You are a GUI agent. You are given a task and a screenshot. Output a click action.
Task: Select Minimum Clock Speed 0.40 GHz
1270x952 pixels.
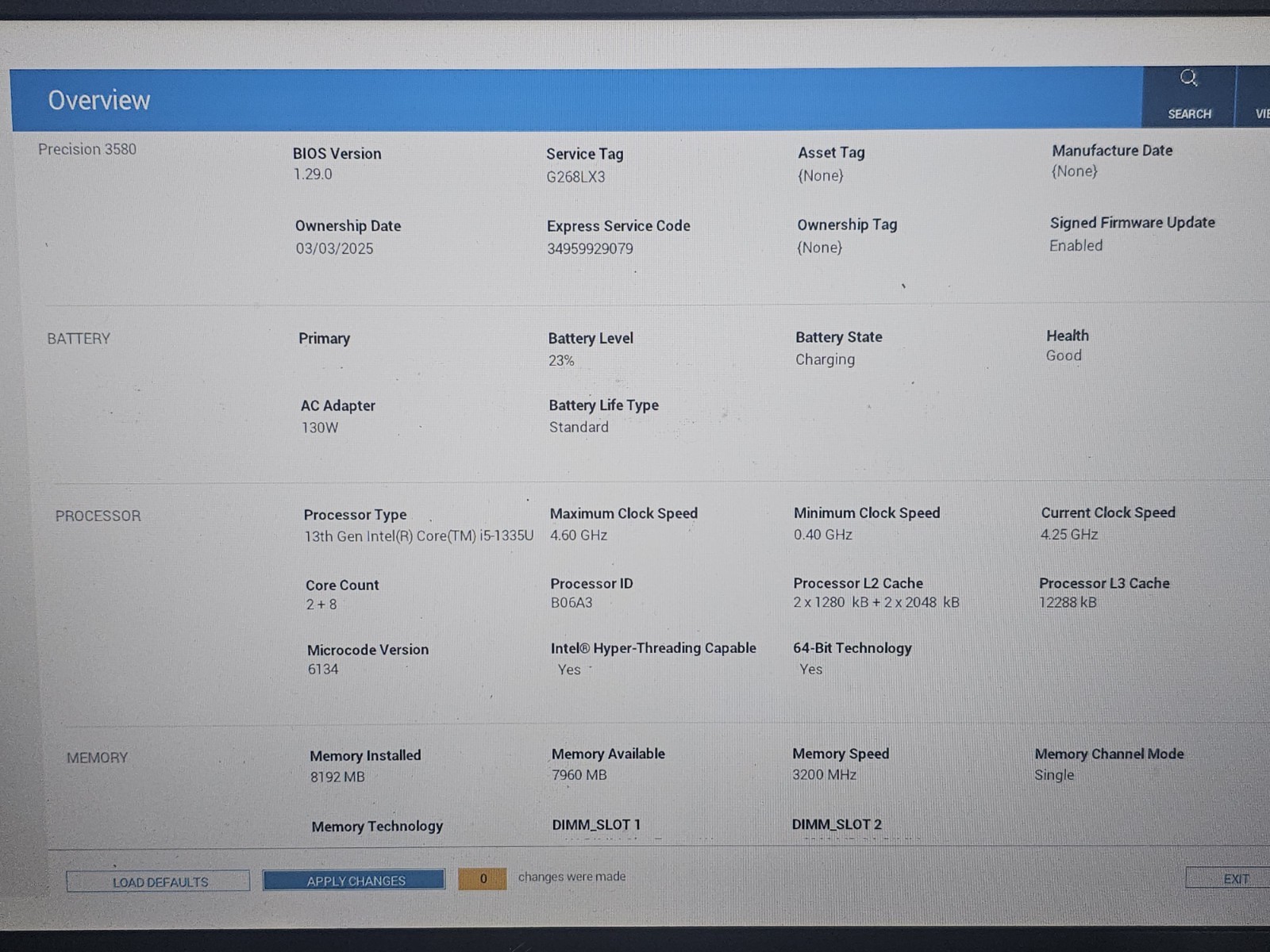pos(823,535)
